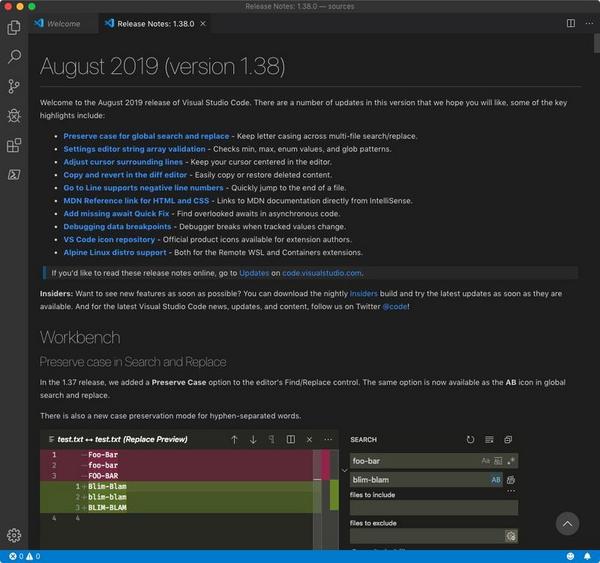Open the Explorer view in activity bar
Viewport: 600px width, 563px height.
click(x=14, y=27)
